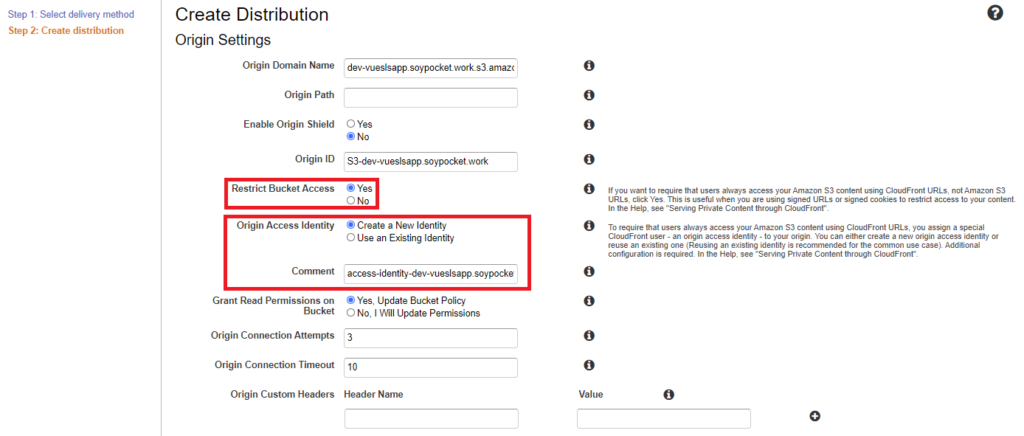Click info icon beside the Value header
Screen dimensions: 1024x436
tap(669, 395)
